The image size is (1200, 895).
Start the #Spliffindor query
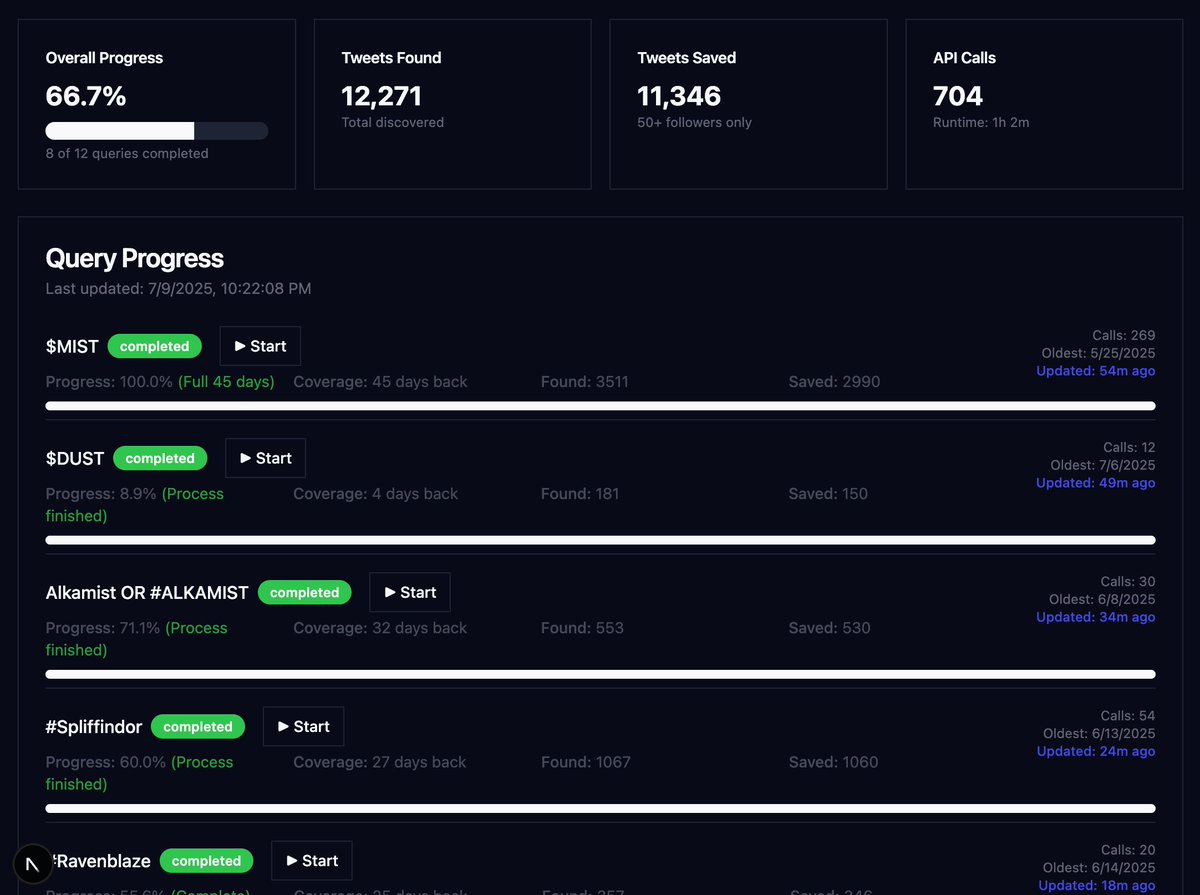click(303, 726)
